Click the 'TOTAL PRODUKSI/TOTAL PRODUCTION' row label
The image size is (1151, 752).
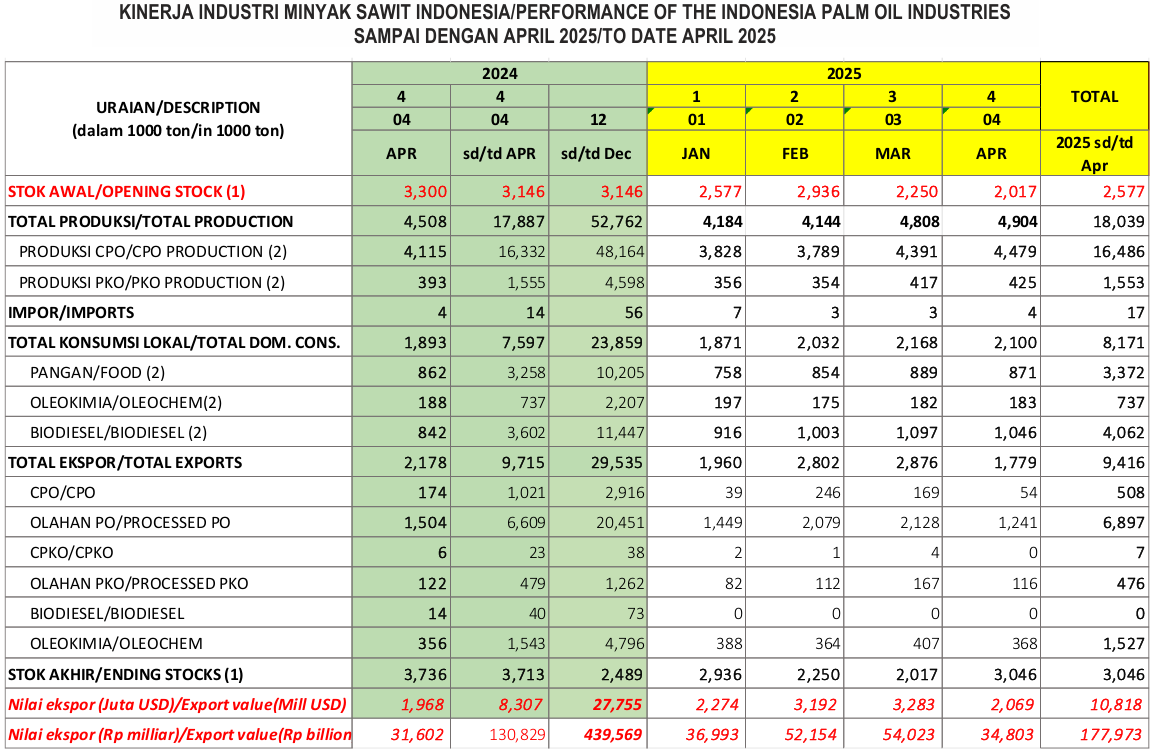150,222
